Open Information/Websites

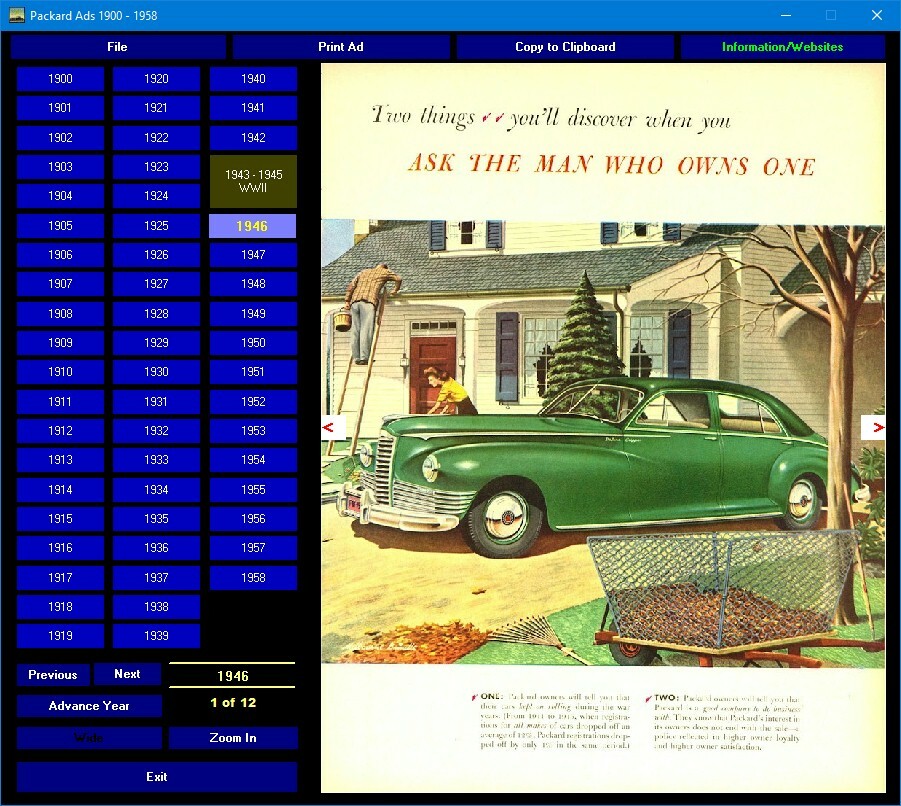(783, 47)
